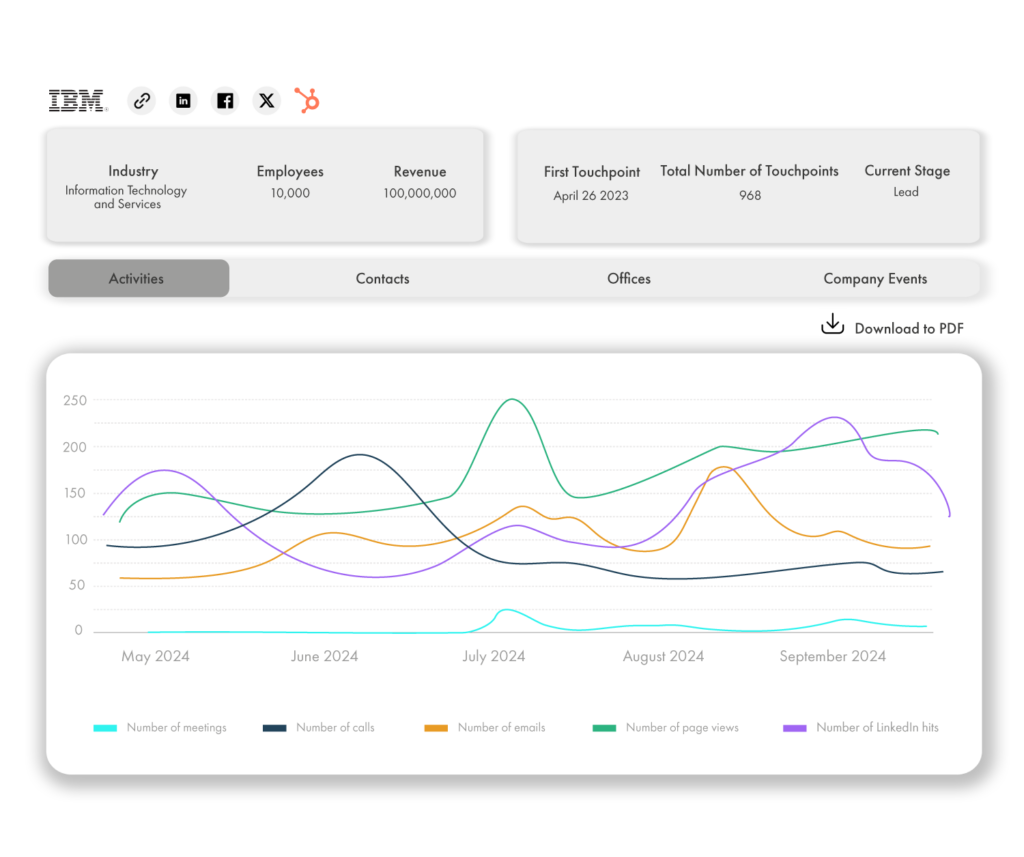Screen dimensions: 1024x857
Task: Open the company LinkedIn profile icon
Action: [x=183, y=101]
